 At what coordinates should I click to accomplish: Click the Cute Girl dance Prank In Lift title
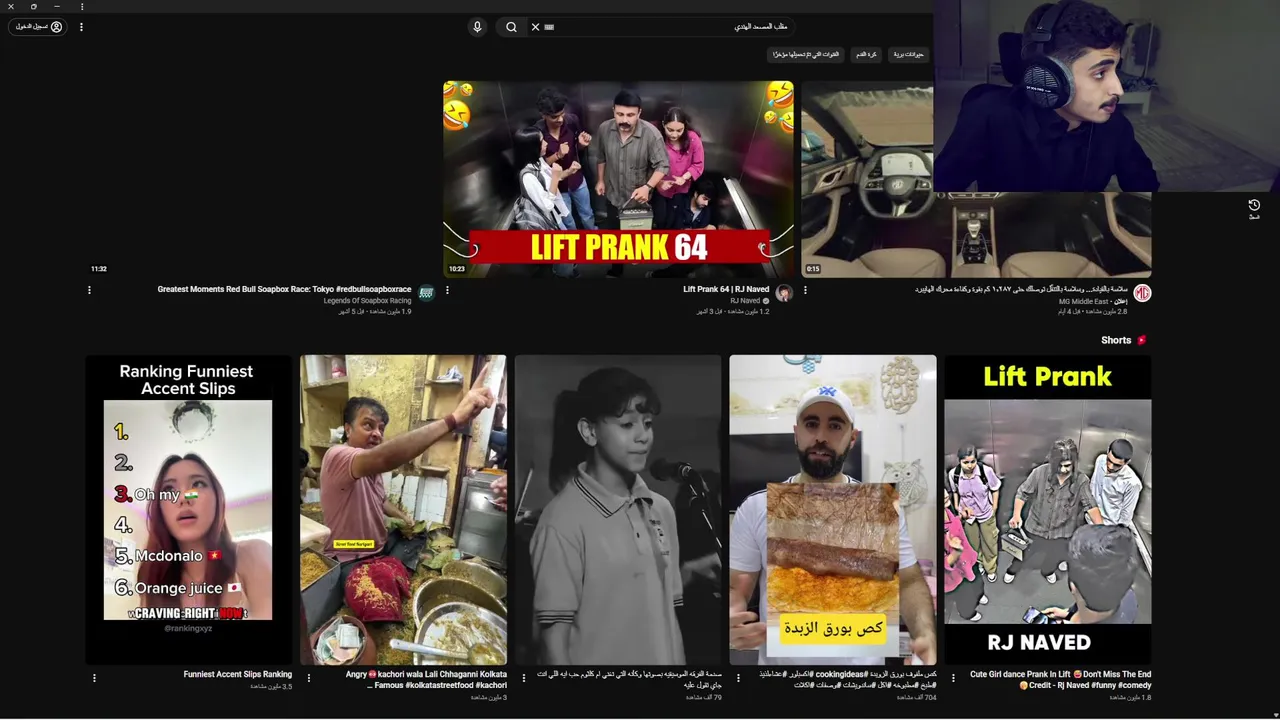[x=1060, y=680]
